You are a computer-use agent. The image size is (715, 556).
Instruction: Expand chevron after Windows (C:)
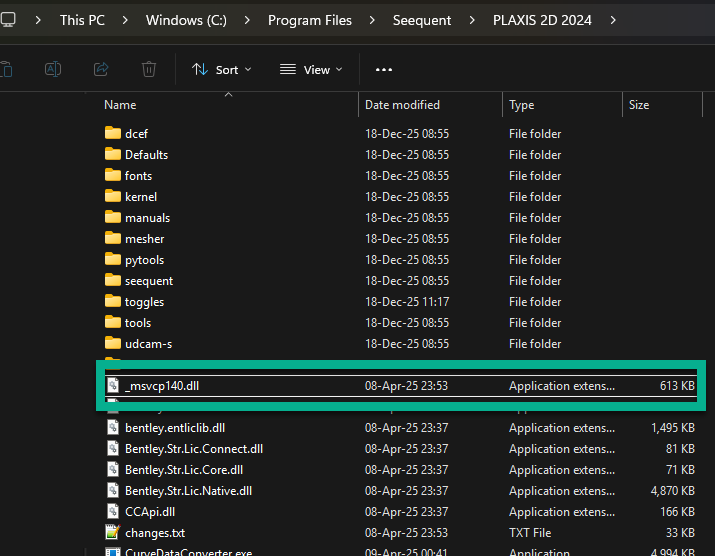247,20
